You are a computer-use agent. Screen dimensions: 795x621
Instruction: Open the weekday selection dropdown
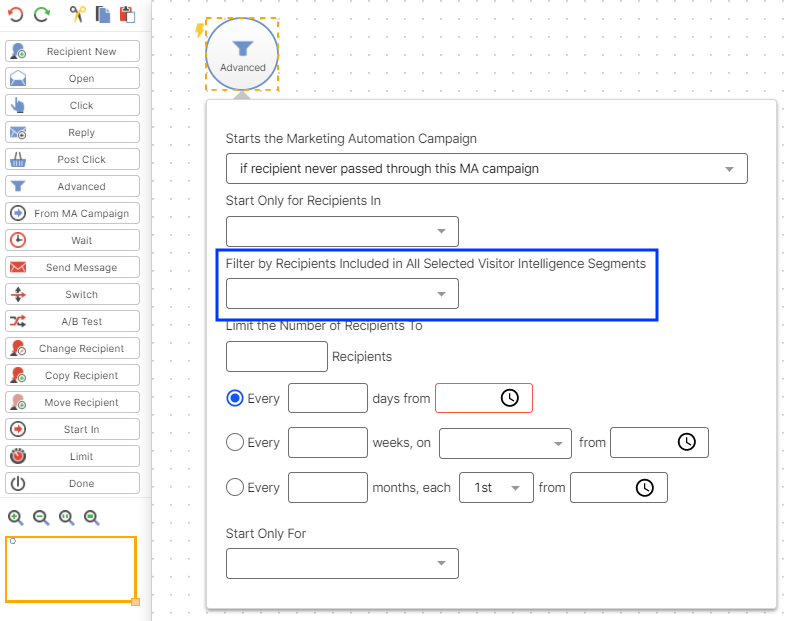[x=505, y=443]
